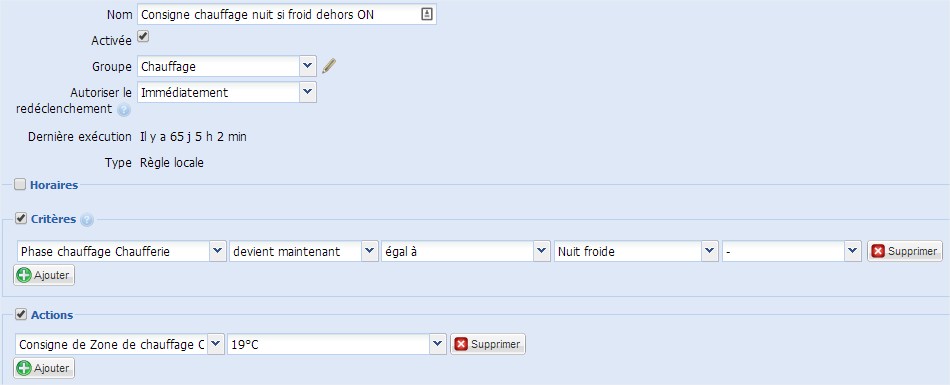The height and width of the screenshot is (385, 950).
Task: Expand the Phase chauffage Chaufferie dropdown
Action: 121,252
